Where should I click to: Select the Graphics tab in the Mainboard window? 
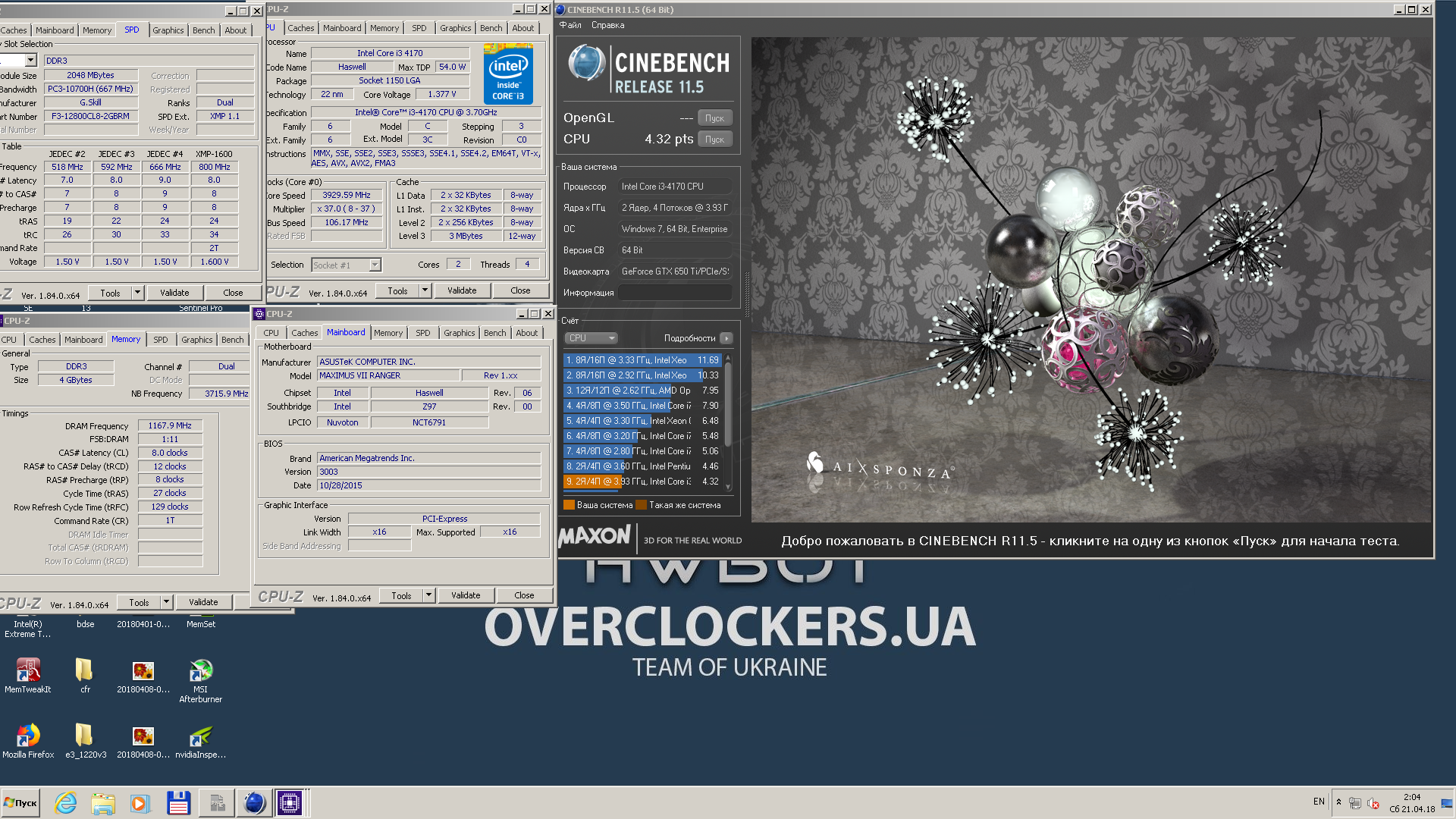(459, 333)
